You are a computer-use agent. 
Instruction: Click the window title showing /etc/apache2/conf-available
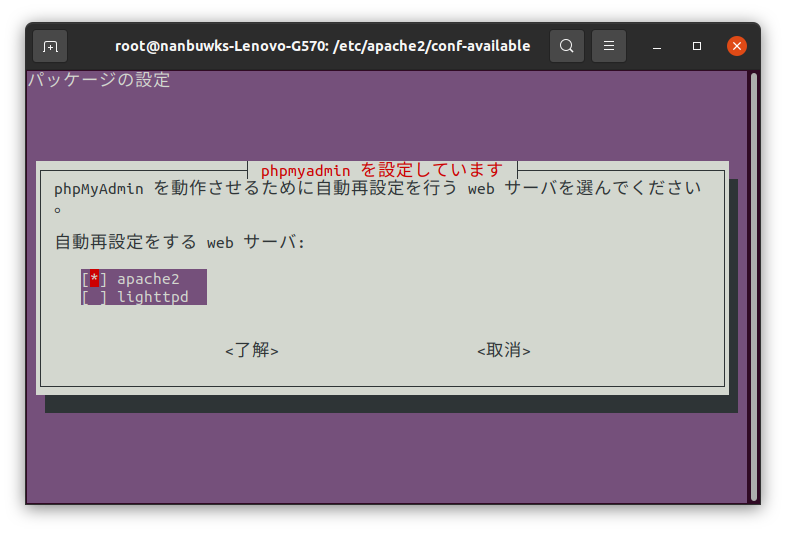[x=323, y=46]
